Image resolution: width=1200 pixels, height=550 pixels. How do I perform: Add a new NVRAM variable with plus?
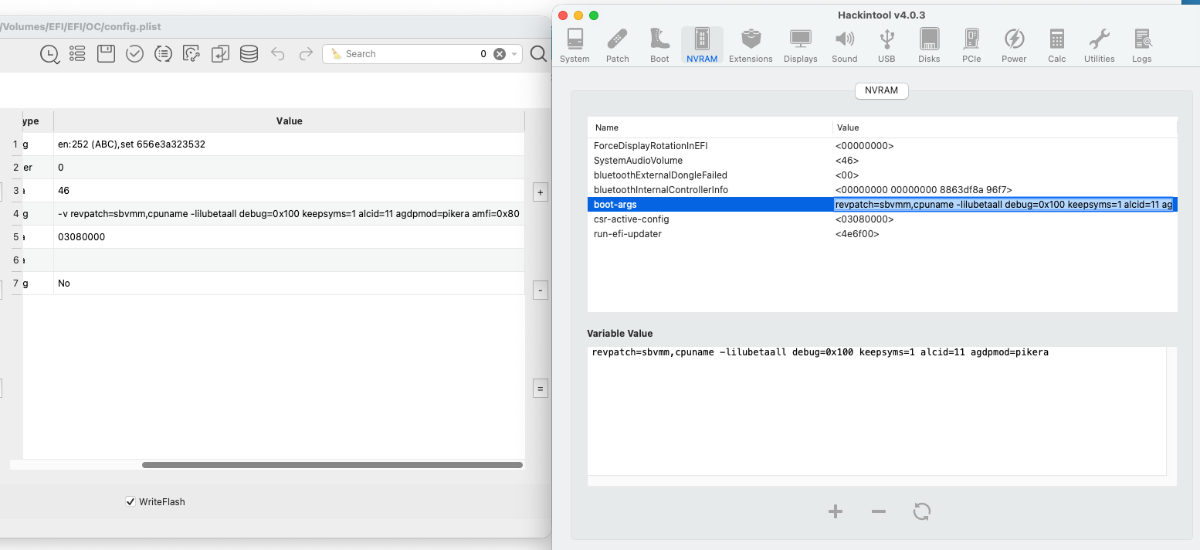(x=835, y=511)
